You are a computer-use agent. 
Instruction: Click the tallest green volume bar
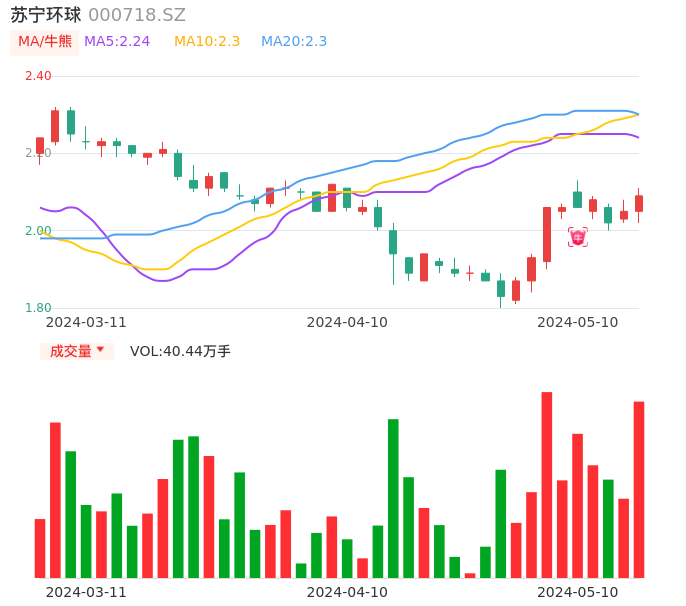click(x=393, y=498)
